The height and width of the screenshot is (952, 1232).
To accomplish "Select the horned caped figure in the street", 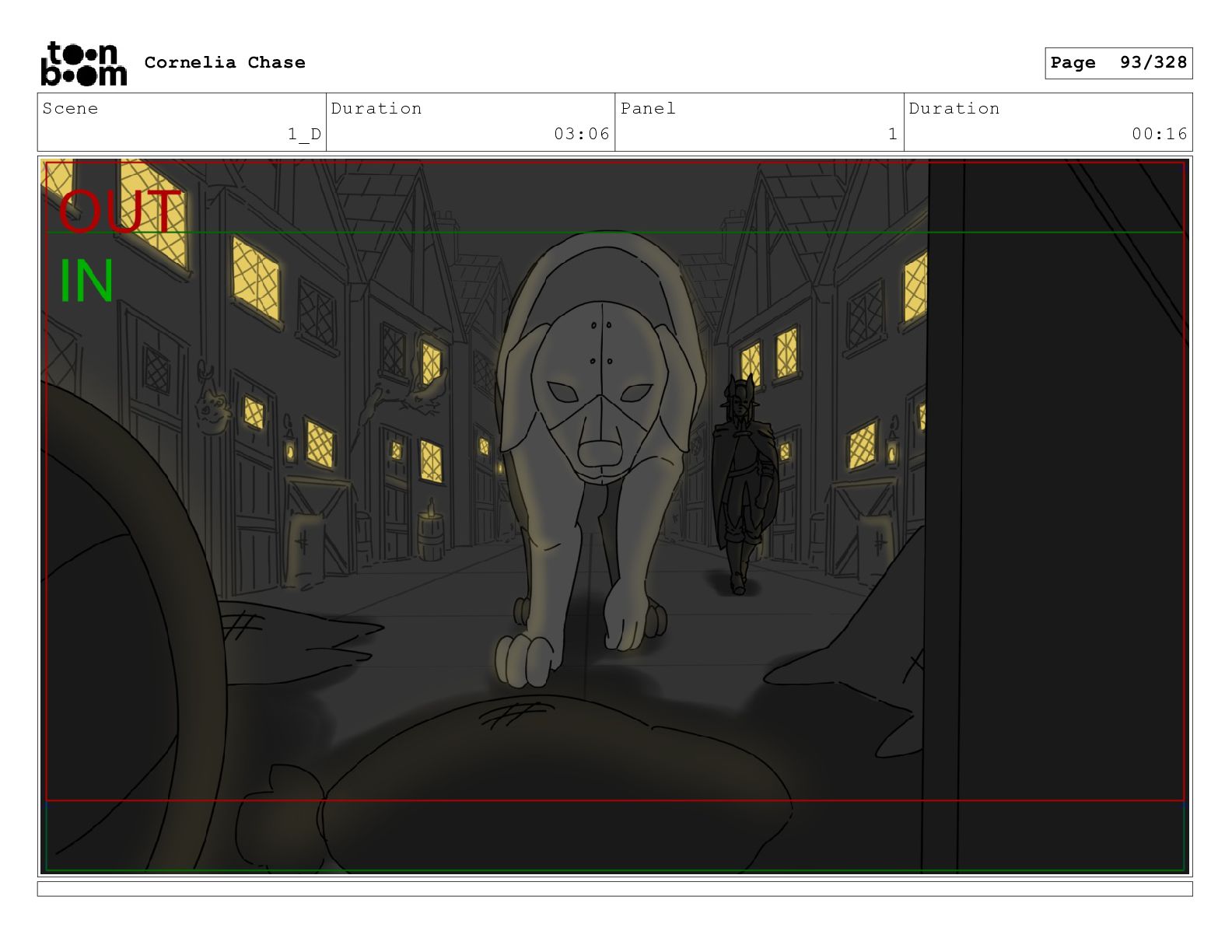I will 744,482.
